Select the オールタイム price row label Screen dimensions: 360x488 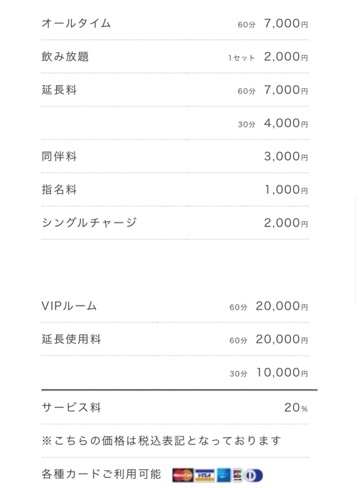76,23
